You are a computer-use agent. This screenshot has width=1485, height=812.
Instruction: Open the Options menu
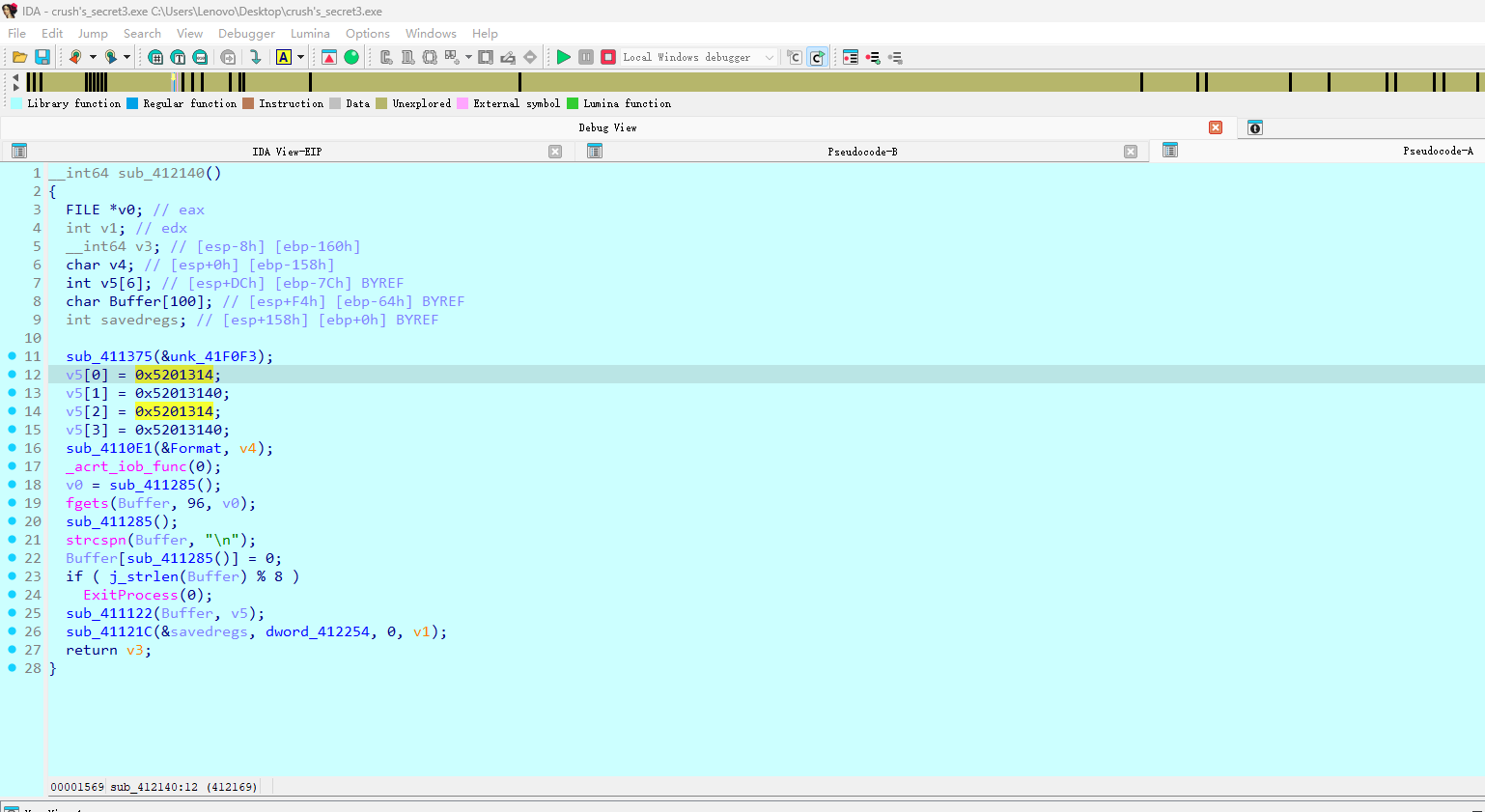pos(368,34)
